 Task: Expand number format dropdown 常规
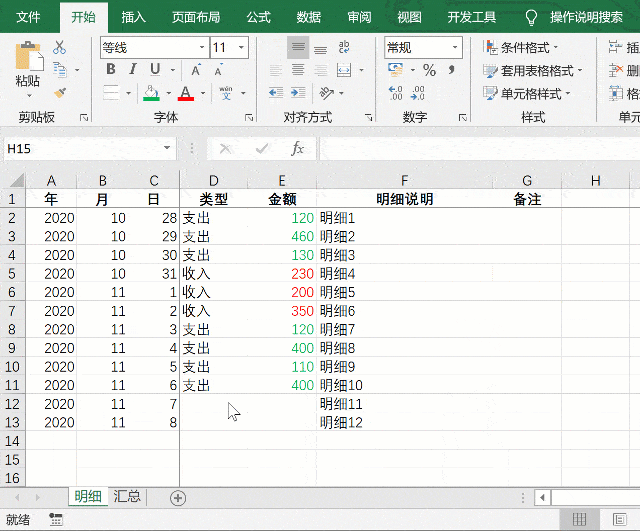[x=455, y=48]
